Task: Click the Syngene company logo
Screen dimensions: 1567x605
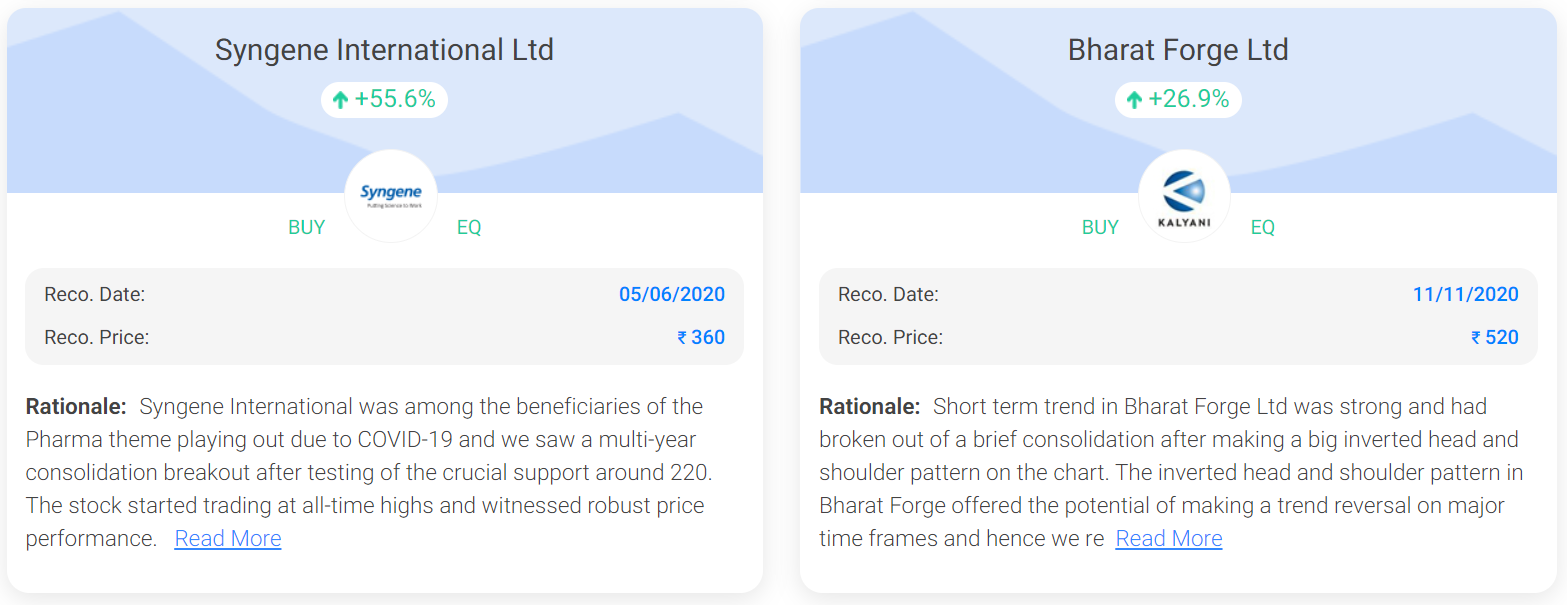Action: tap(391, 195)
